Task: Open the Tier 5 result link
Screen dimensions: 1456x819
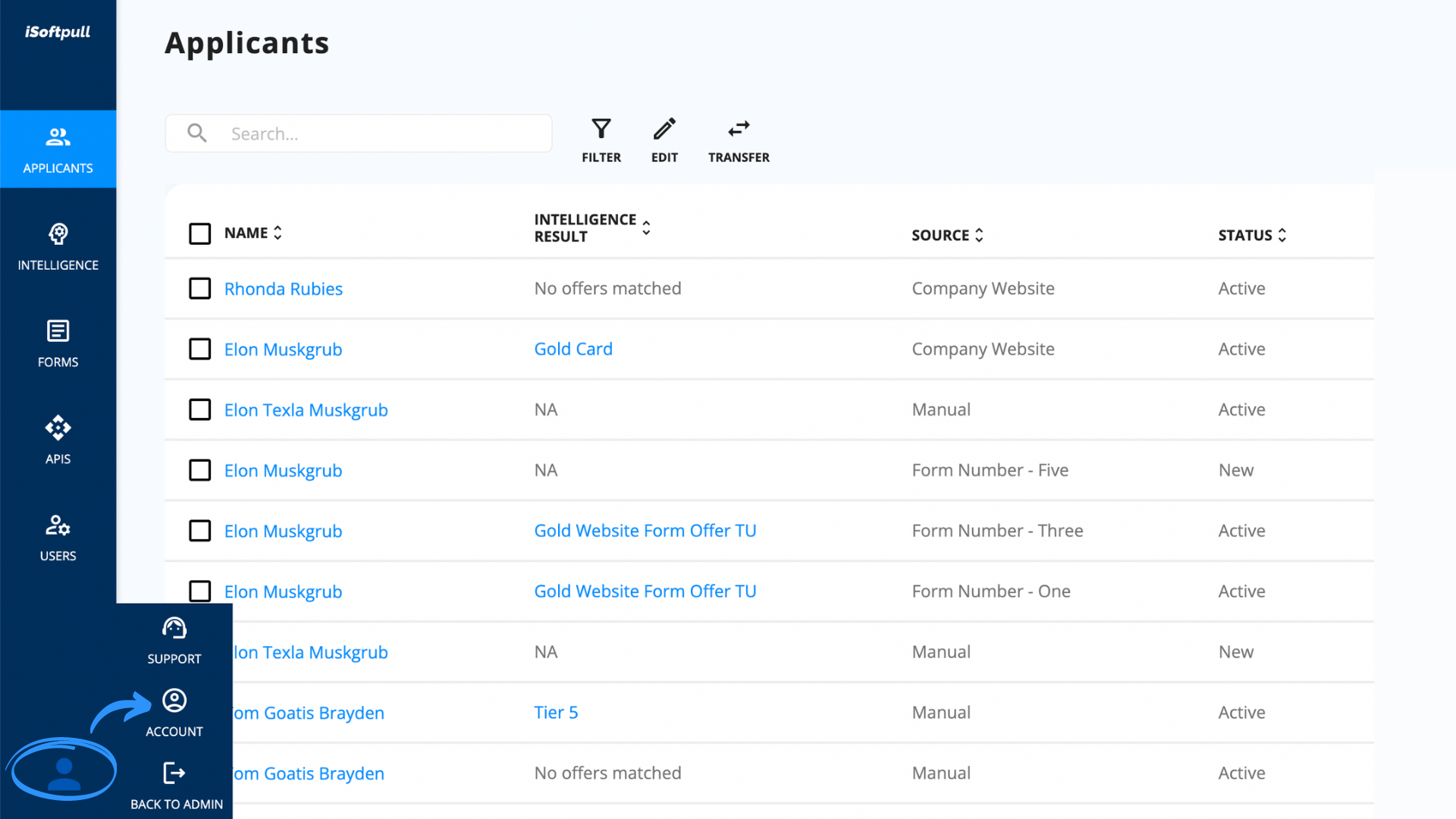Action: click(x=556, y=712)
